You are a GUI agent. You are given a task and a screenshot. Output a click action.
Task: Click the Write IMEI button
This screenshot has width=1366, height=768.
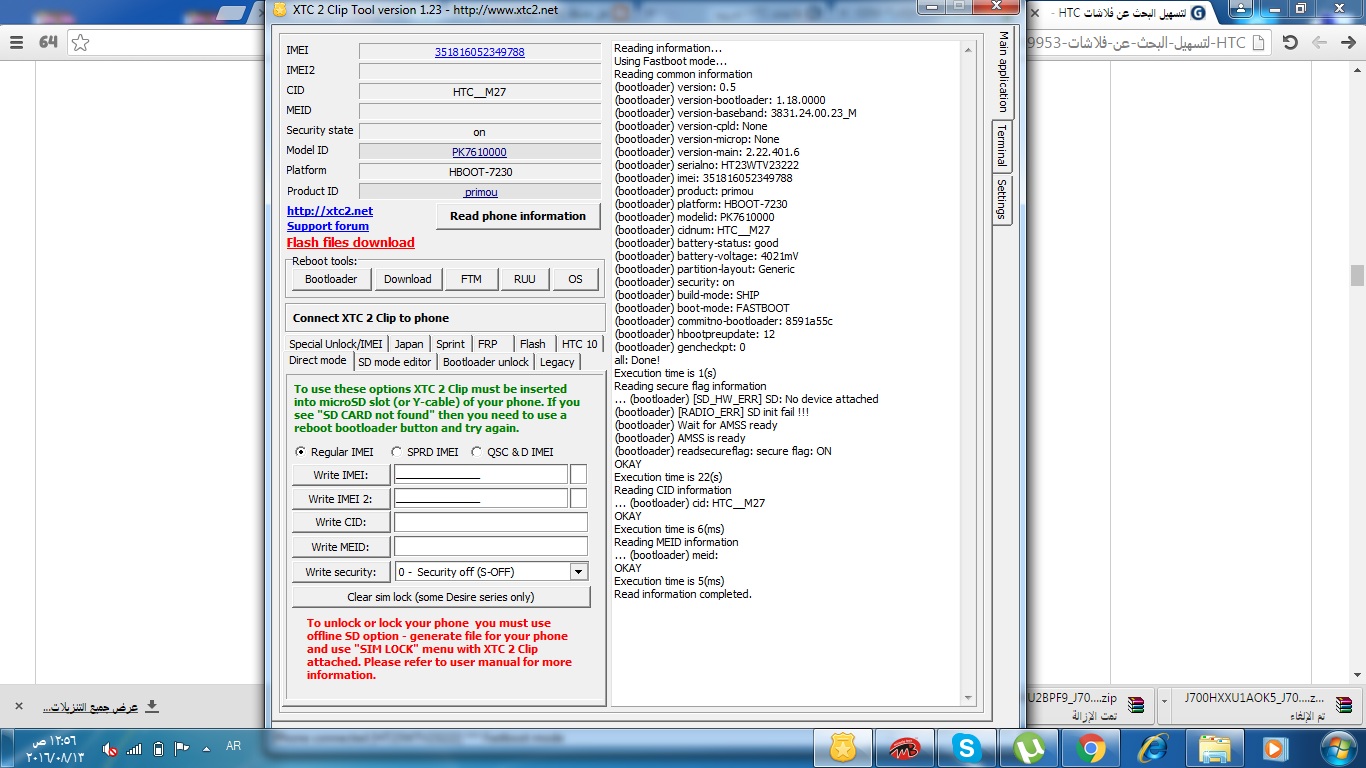340,474
